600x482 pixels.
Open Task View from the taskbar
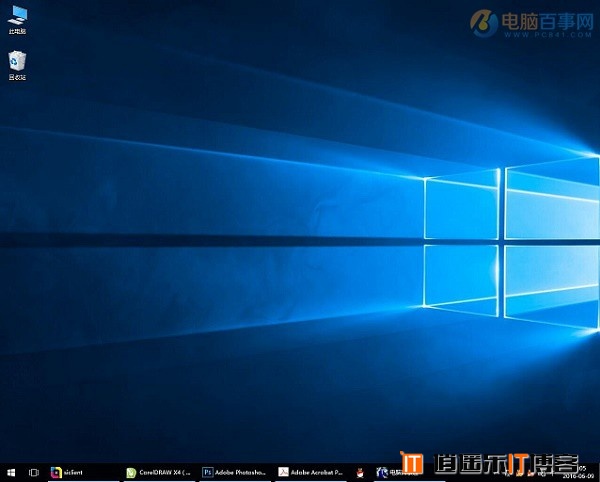click(x=34, y=473)
